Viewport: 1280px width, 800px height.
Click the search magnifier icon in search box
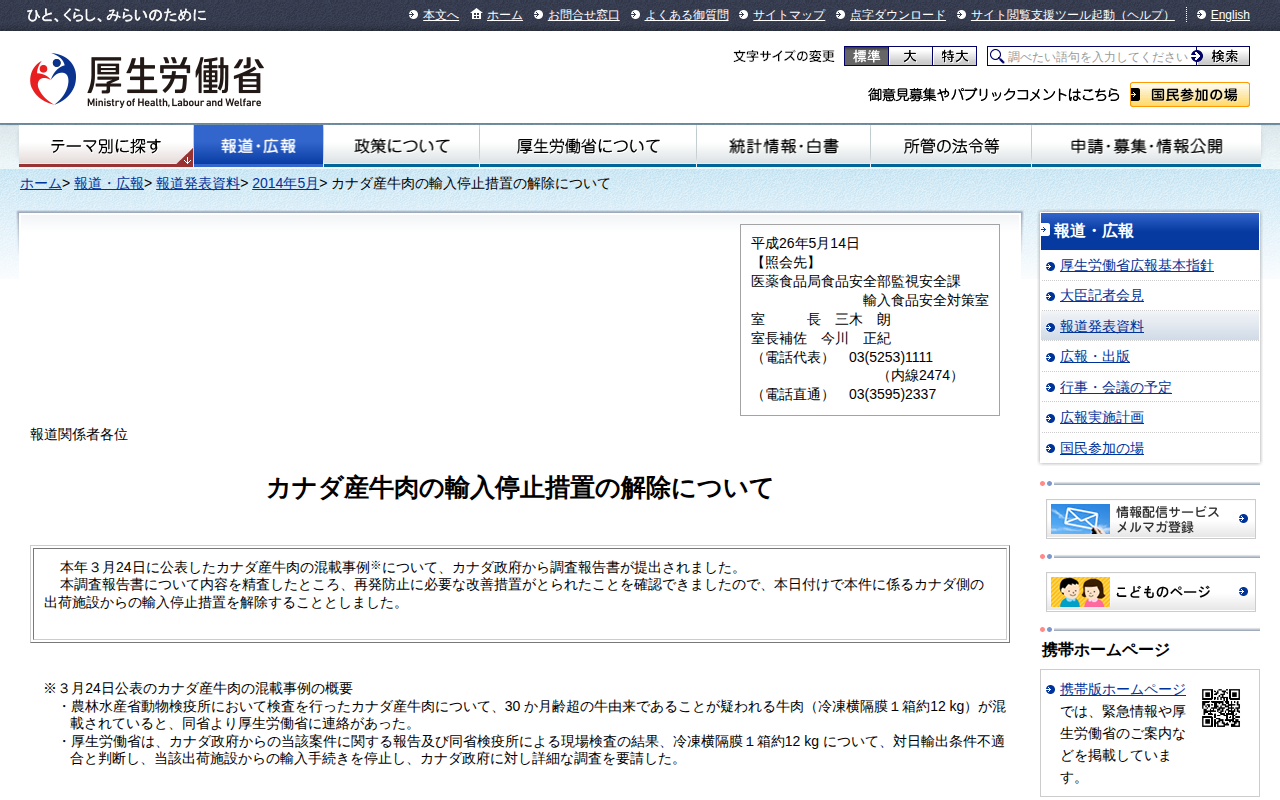coord(996,56)
